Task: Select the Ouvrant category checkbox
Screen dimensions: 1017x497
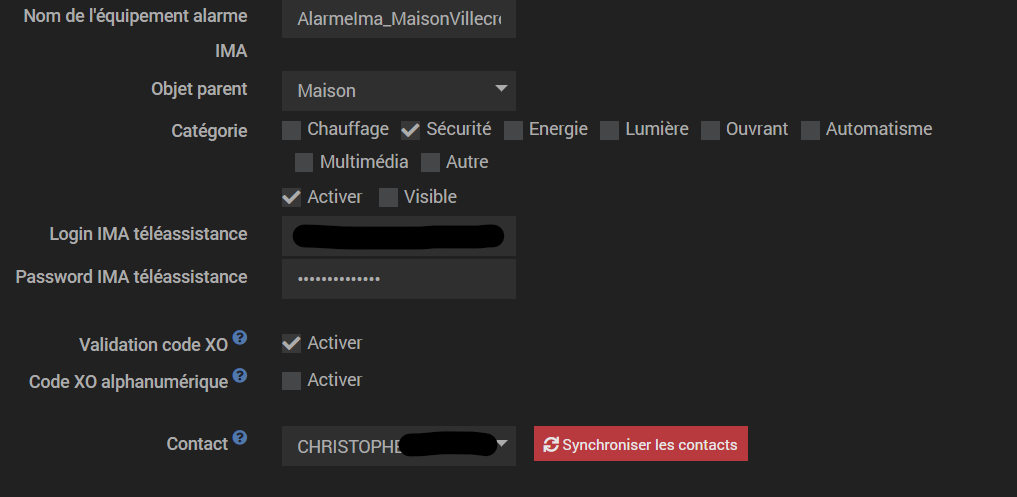Action: 710,130
